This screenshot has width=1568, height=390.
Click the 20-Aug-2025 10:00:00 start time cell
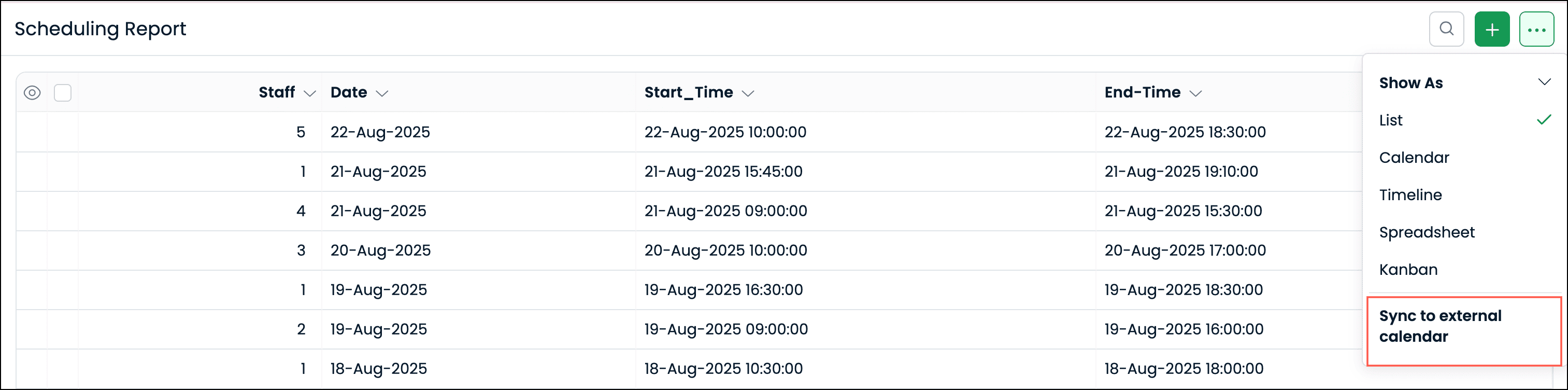(x=725, y=250)
